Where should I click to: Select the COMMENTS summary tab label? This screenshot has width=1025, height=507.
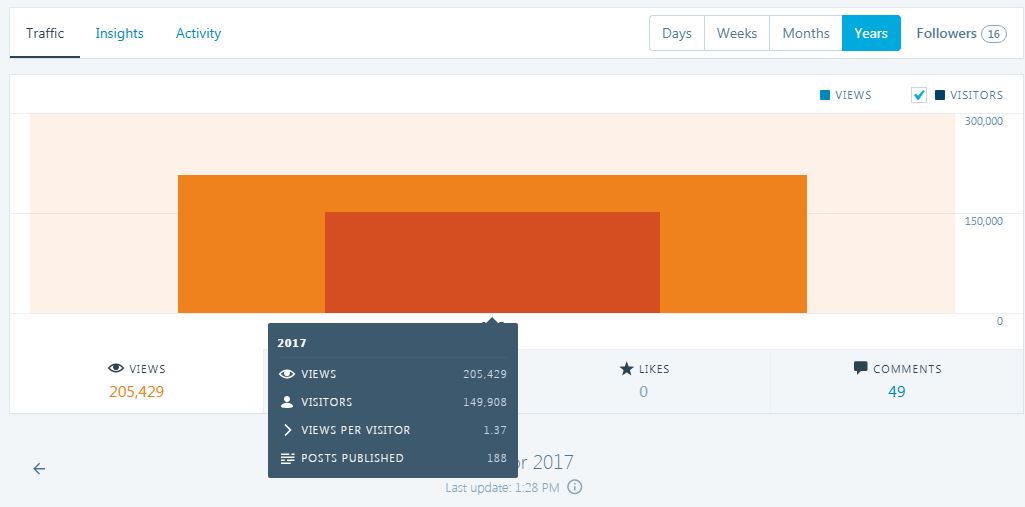pos(907,369)
